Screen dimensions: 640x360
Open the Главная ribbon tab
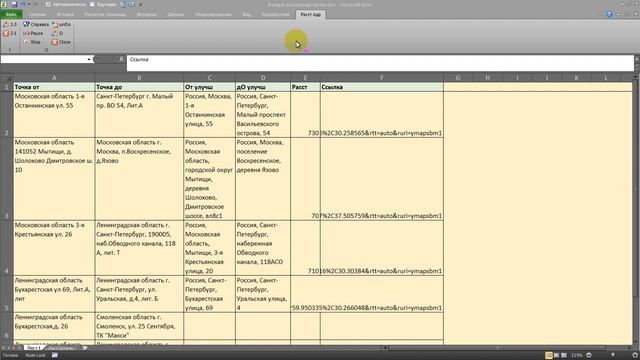coord(38,14)
